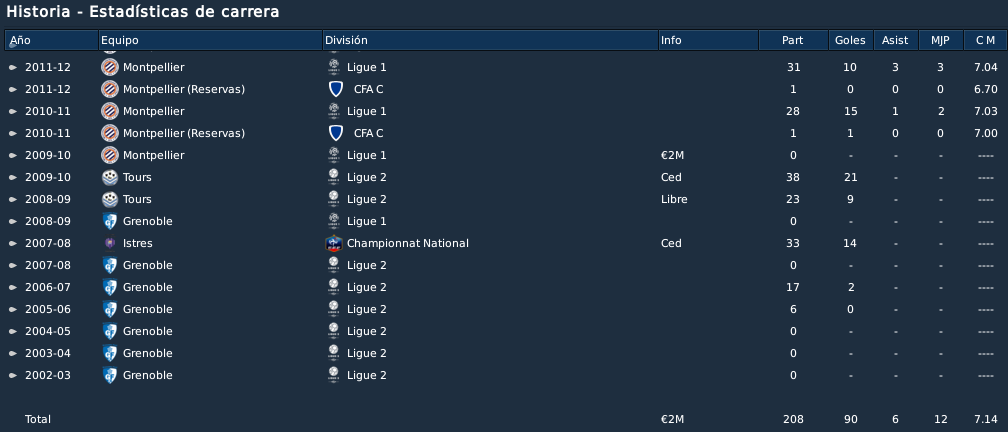Expand the 2002-03 Grenoble row arrow
This screenshot has width=1008, height=432.
[x=13, y=375]
